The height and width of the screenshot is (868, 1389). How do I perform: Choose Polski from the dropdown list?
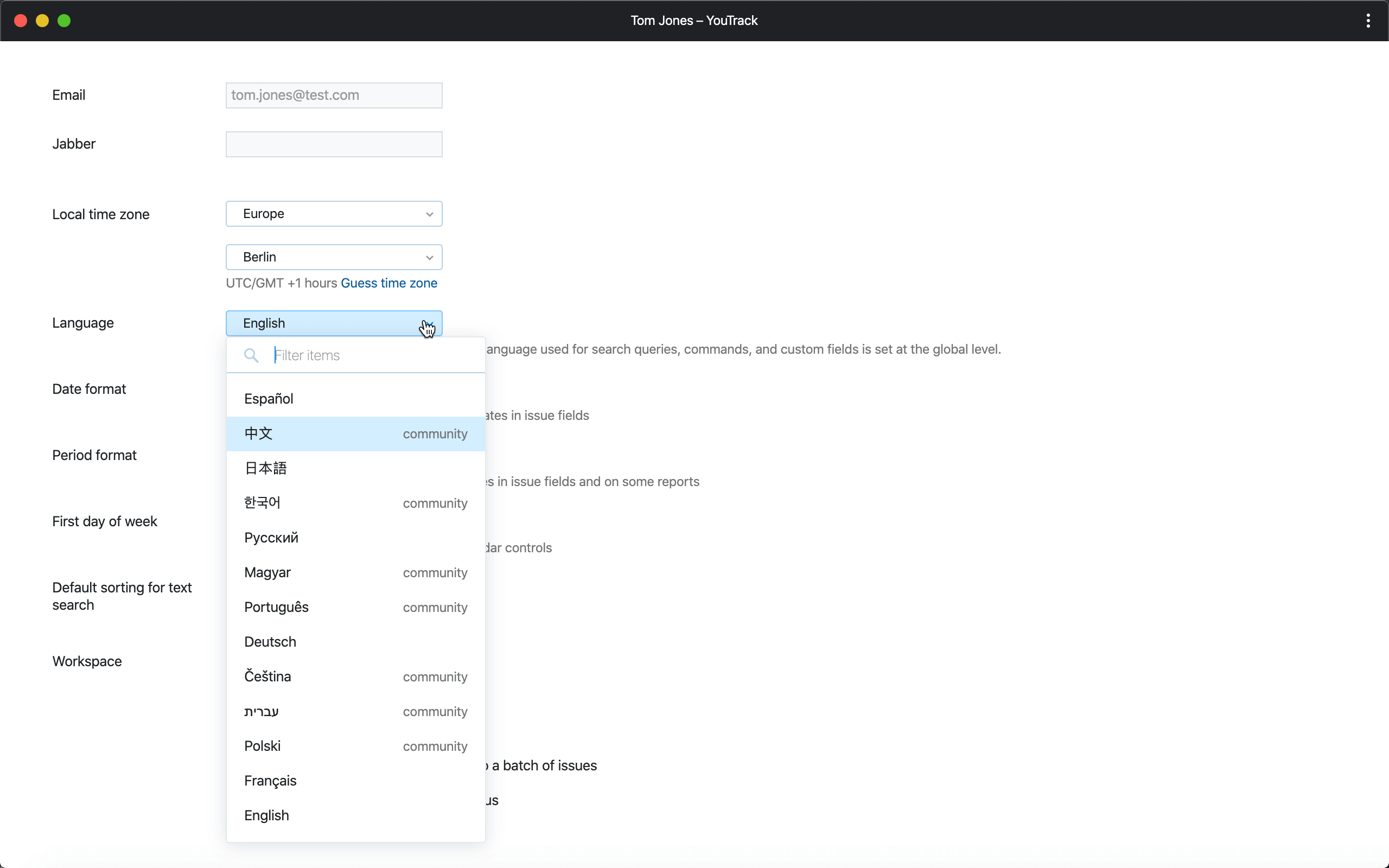[262, 746]
